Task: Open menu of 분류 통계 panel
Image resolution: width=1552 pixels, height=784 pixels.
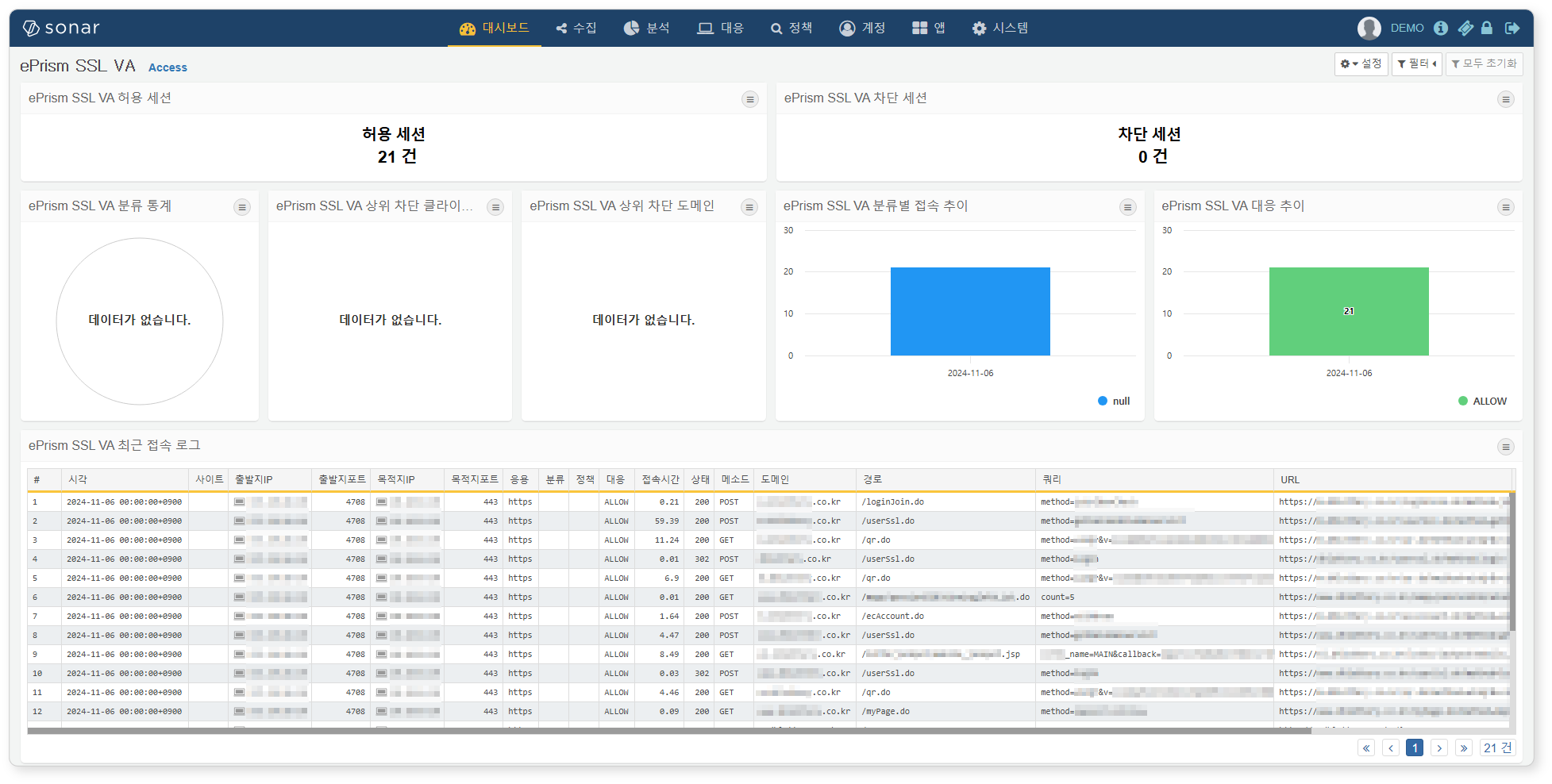Action: (x=242, y=207)
